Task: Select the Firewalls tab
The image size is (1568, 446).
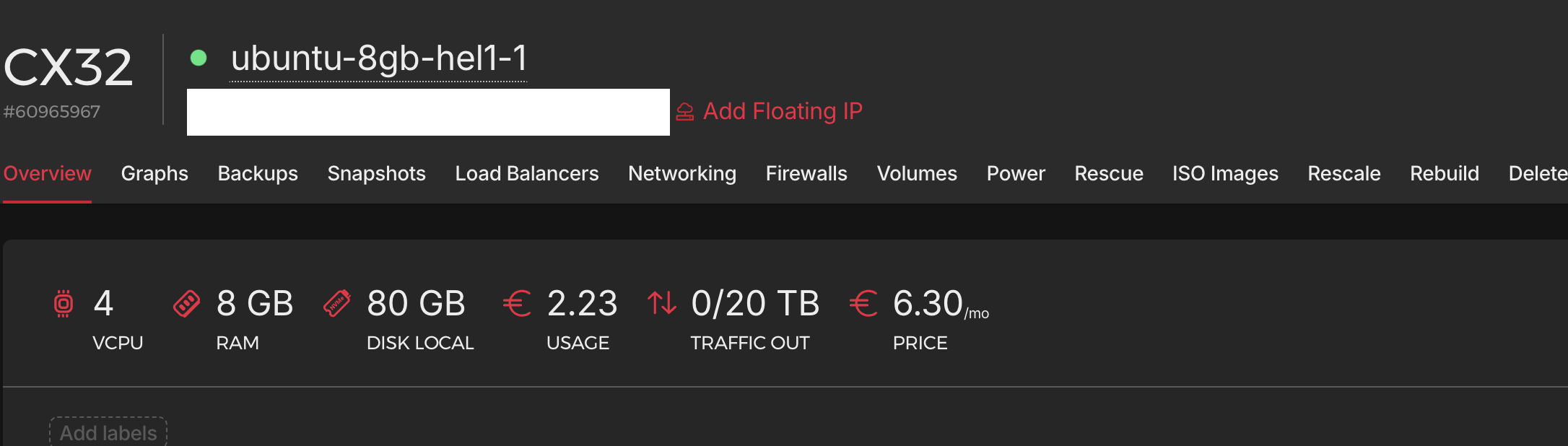Action: (x=806, y=174)
